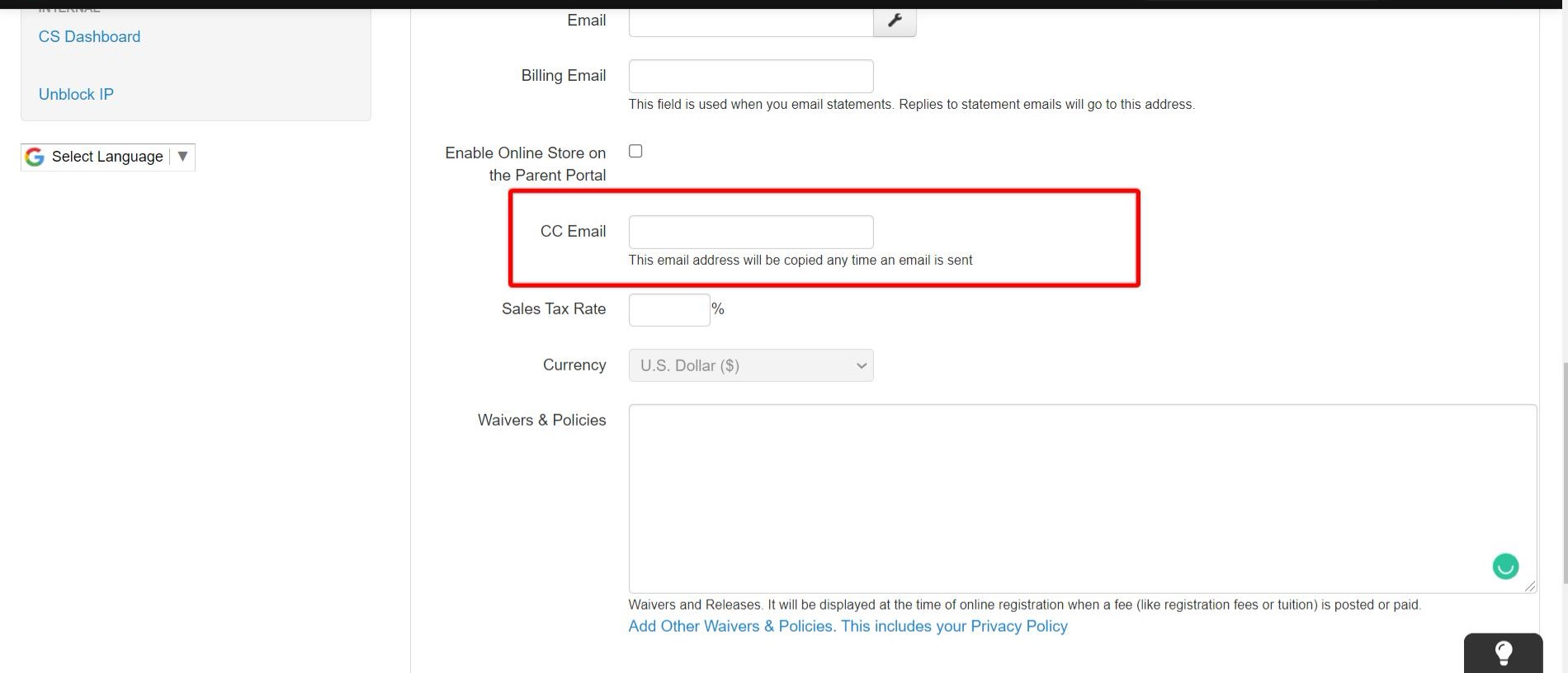Click the green Grammarly icon in textarea

click(1505, 567)
